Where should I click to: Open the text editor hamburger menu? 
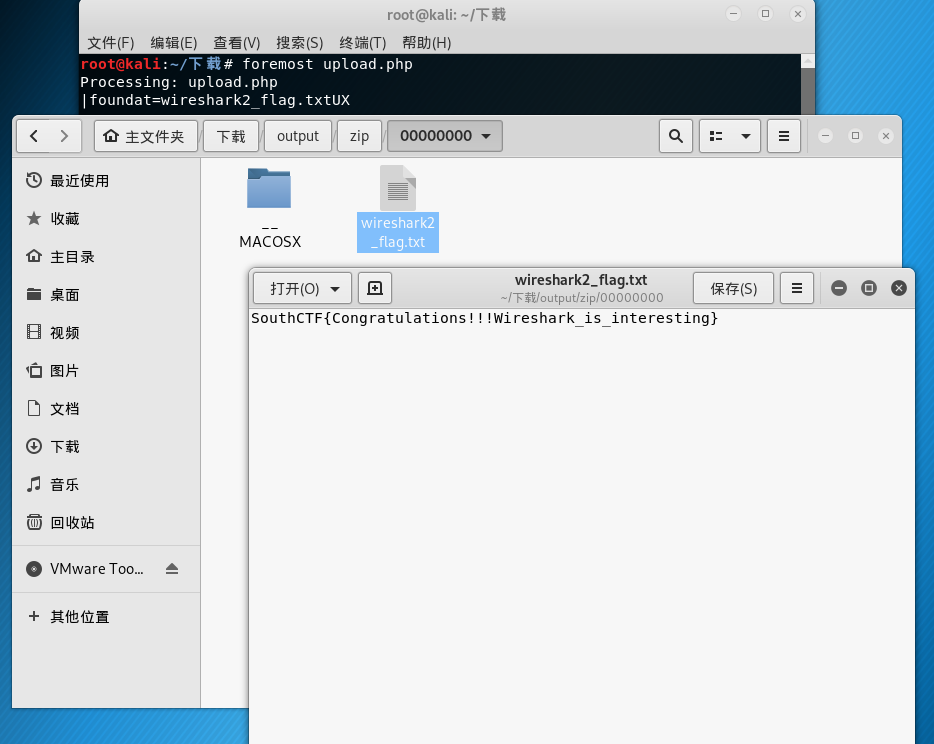point(797,288)
